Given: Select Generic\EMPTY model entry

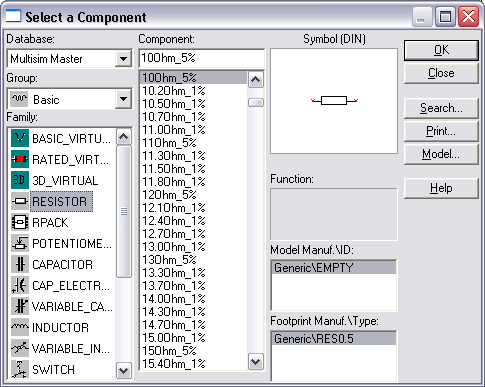Looking at the screenshot, I should click(x=334, y=268).
